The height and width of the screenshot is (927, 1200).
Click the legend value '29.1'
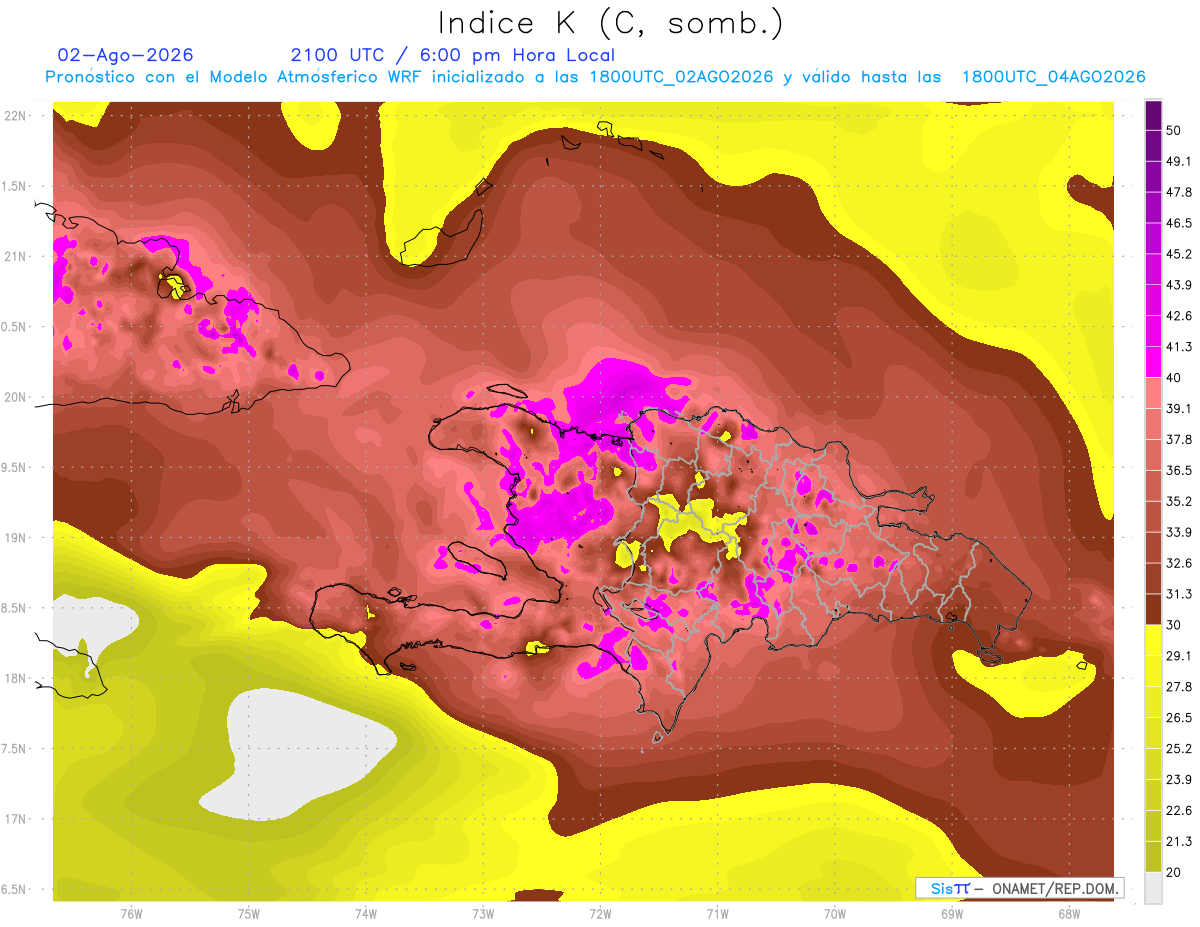coord(1180,656)
